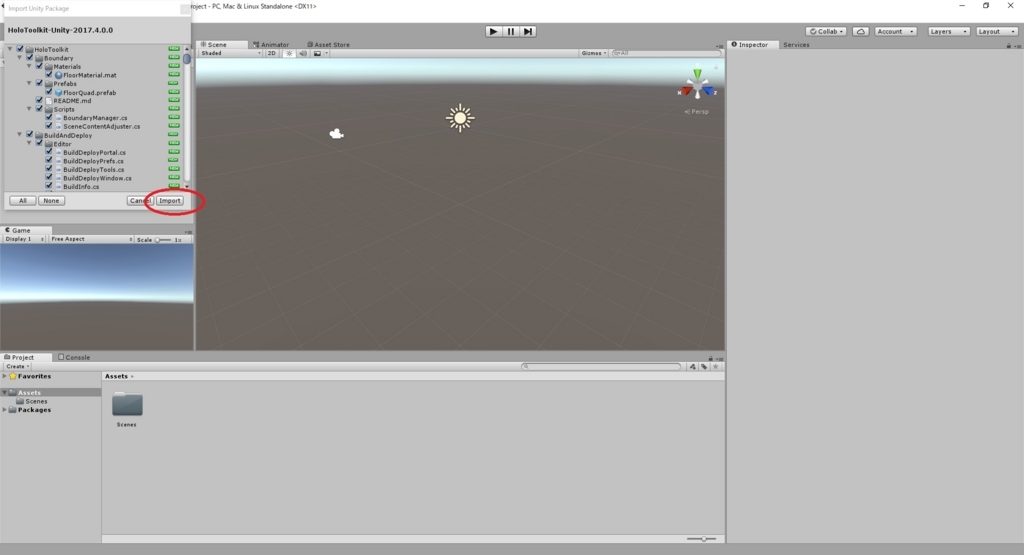Toggle the BoundaryManager.cs checkbox
Viewport: 1024px width, 555px height.
(x=49, y=118)
